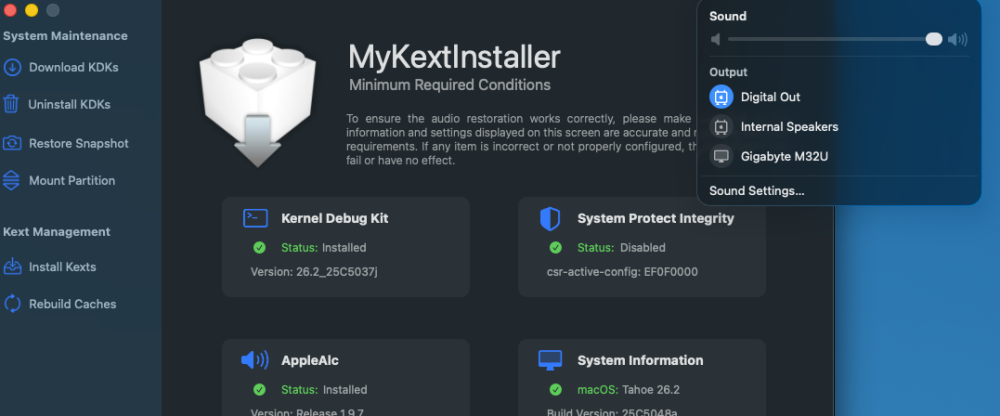Viewport: 1000px width, 416px height.
Task: Click Status: Installed under AppleAlc
Action: tap(324, 389)
